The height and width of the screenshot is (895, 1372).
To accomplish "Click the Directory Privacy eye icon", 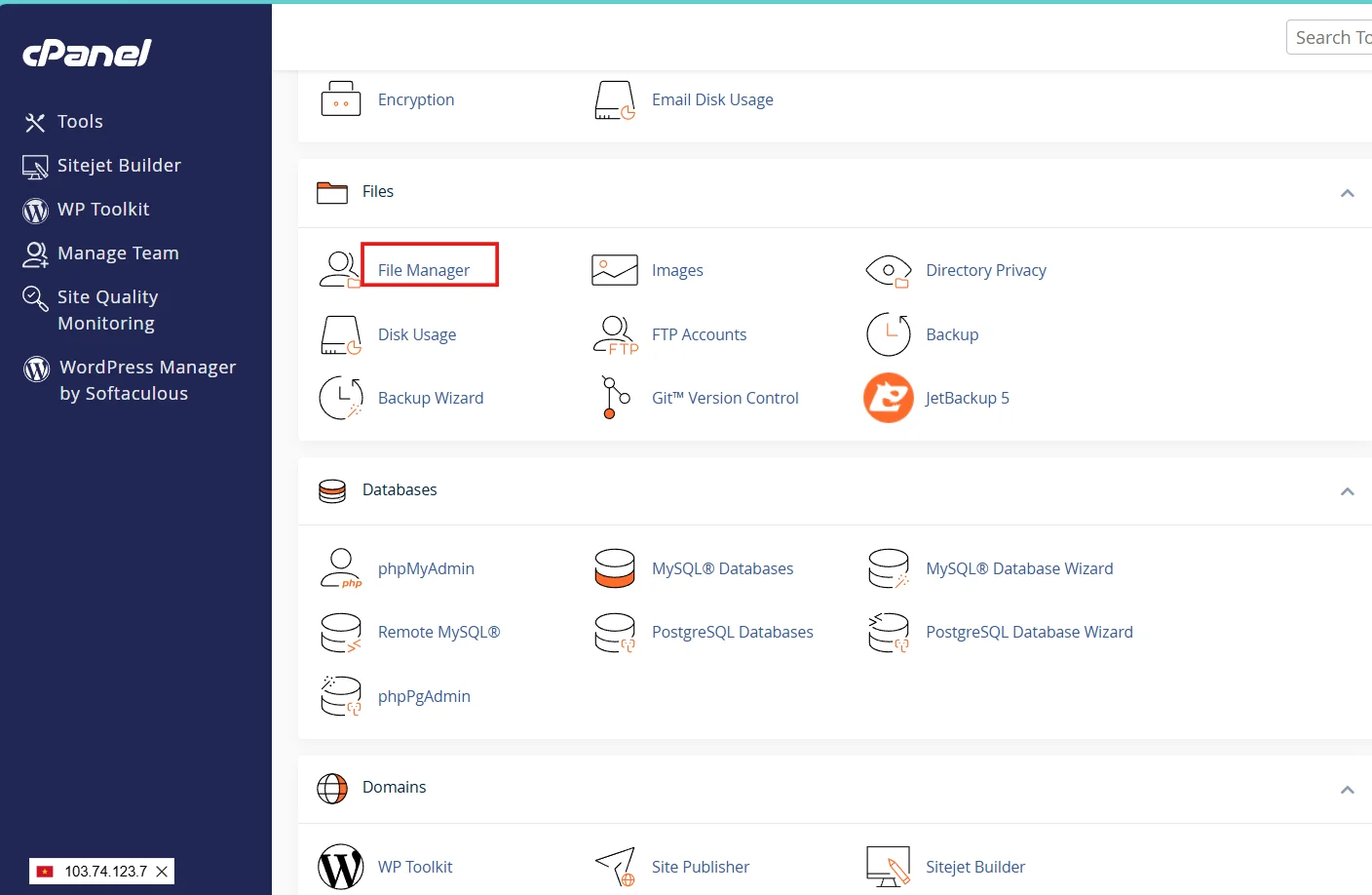I will click(888, 270).
